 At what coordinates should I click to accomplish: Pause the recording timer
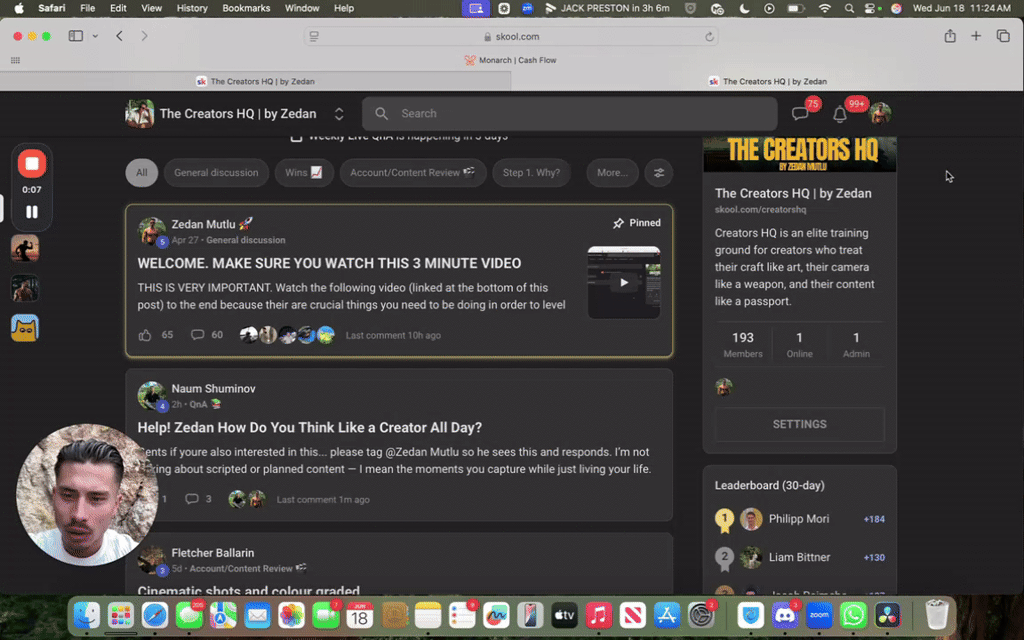coord(31,212)
